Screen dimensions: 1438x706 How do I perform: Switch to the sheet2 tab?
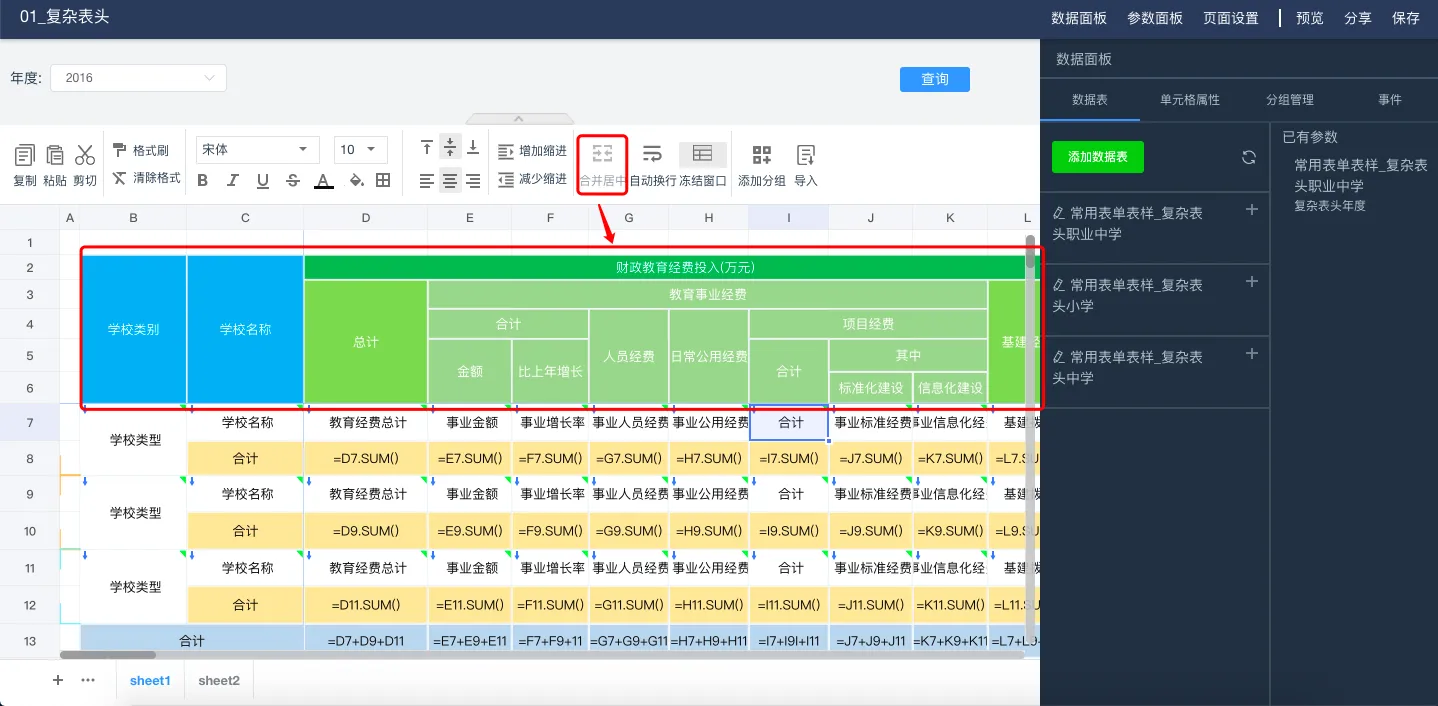click(219, 680)
